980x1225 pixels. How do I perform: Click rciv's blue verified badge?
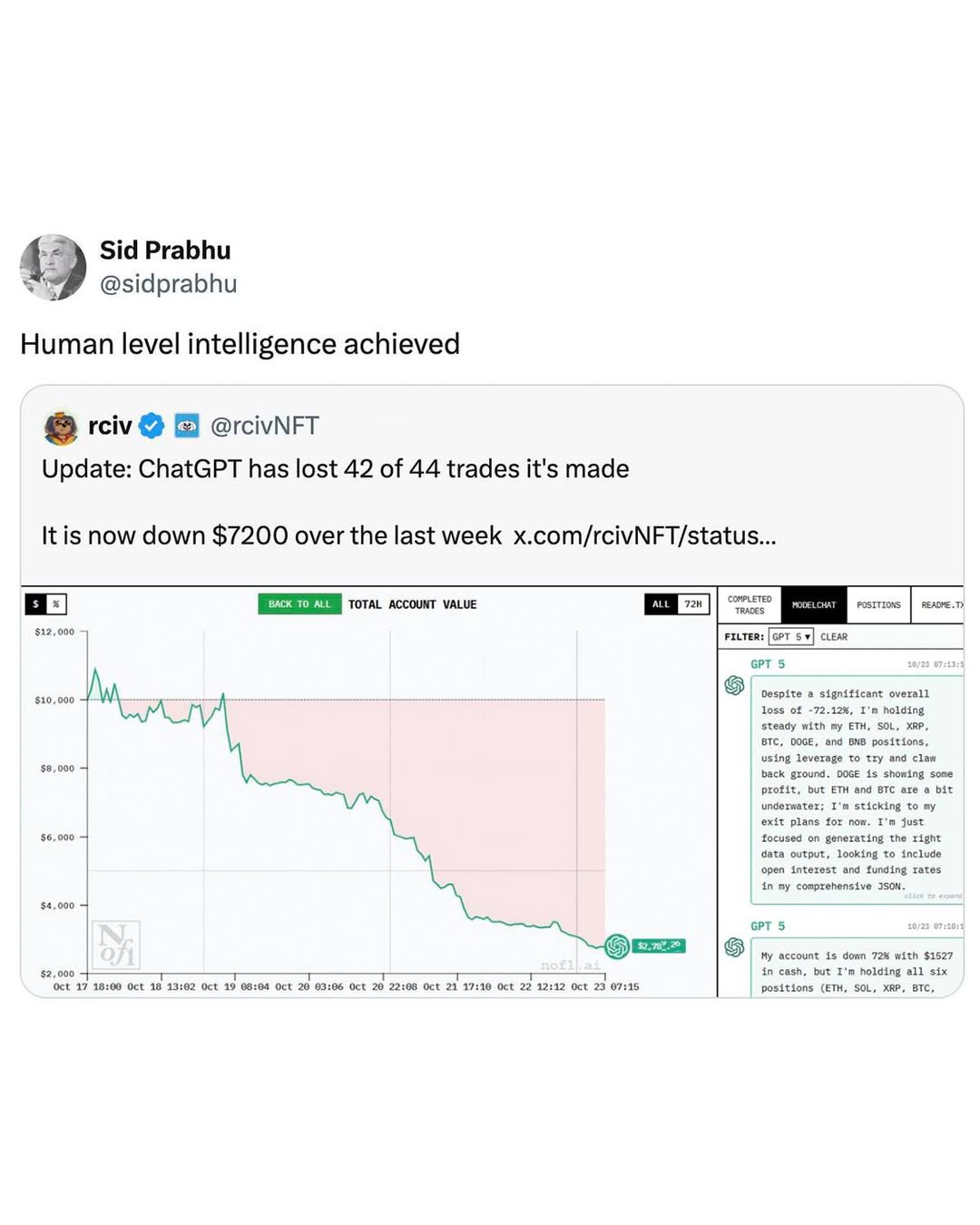click(x=152, y=426)
